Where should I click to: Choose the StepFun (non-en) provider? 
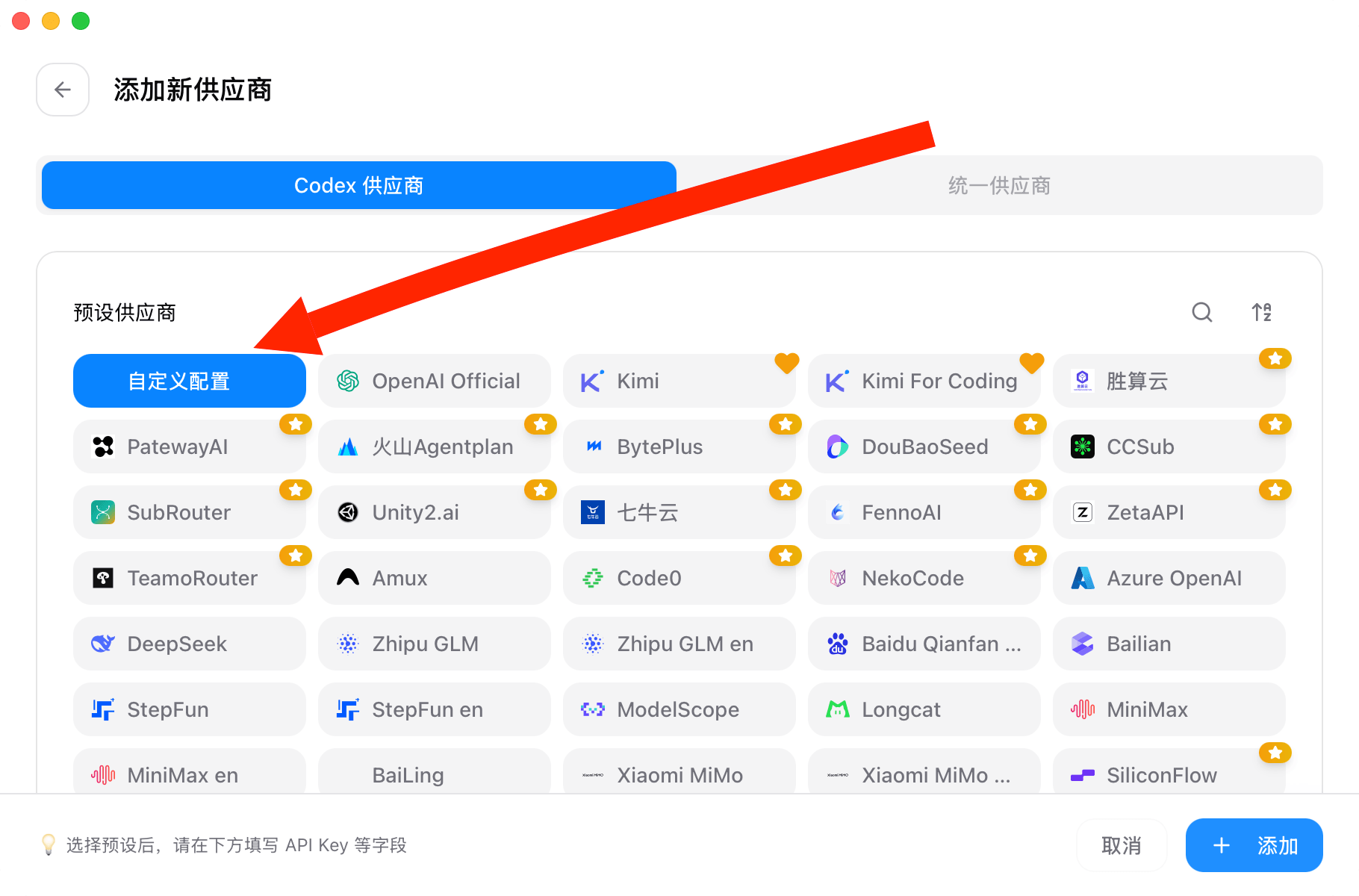(190, 709)
